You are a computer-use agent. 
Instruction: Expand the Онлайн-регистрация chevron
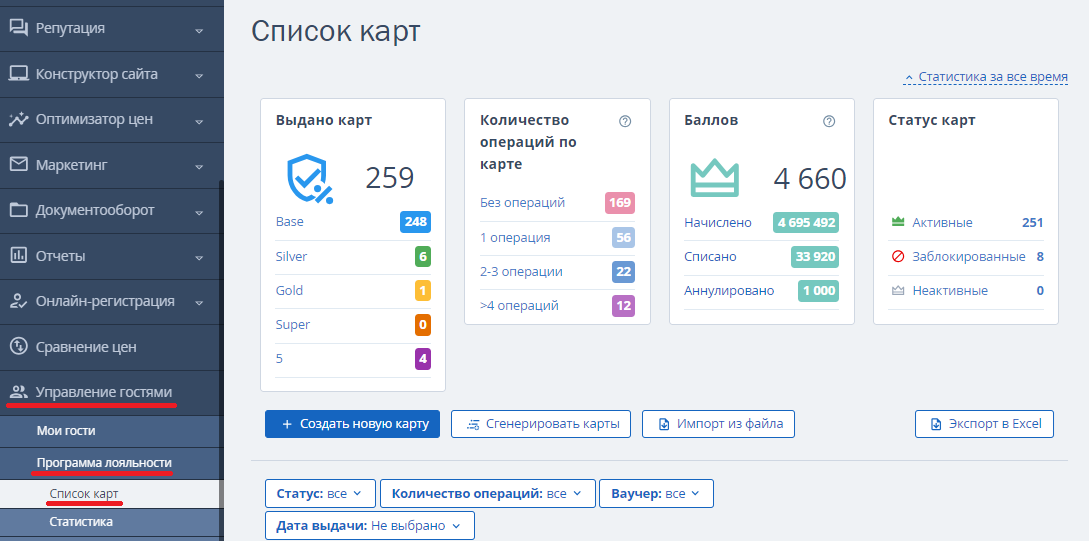[199, 303]
